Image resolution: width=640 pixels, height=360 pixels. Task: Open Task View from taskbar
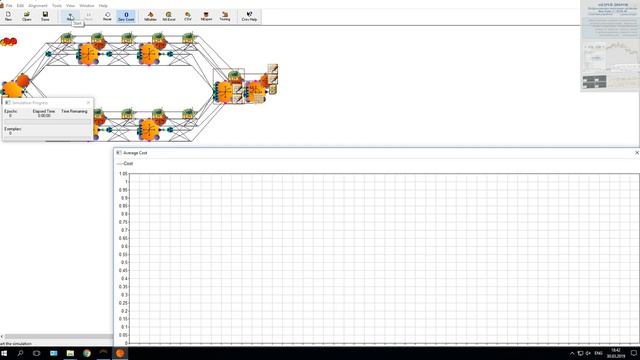tap(37, 353)
